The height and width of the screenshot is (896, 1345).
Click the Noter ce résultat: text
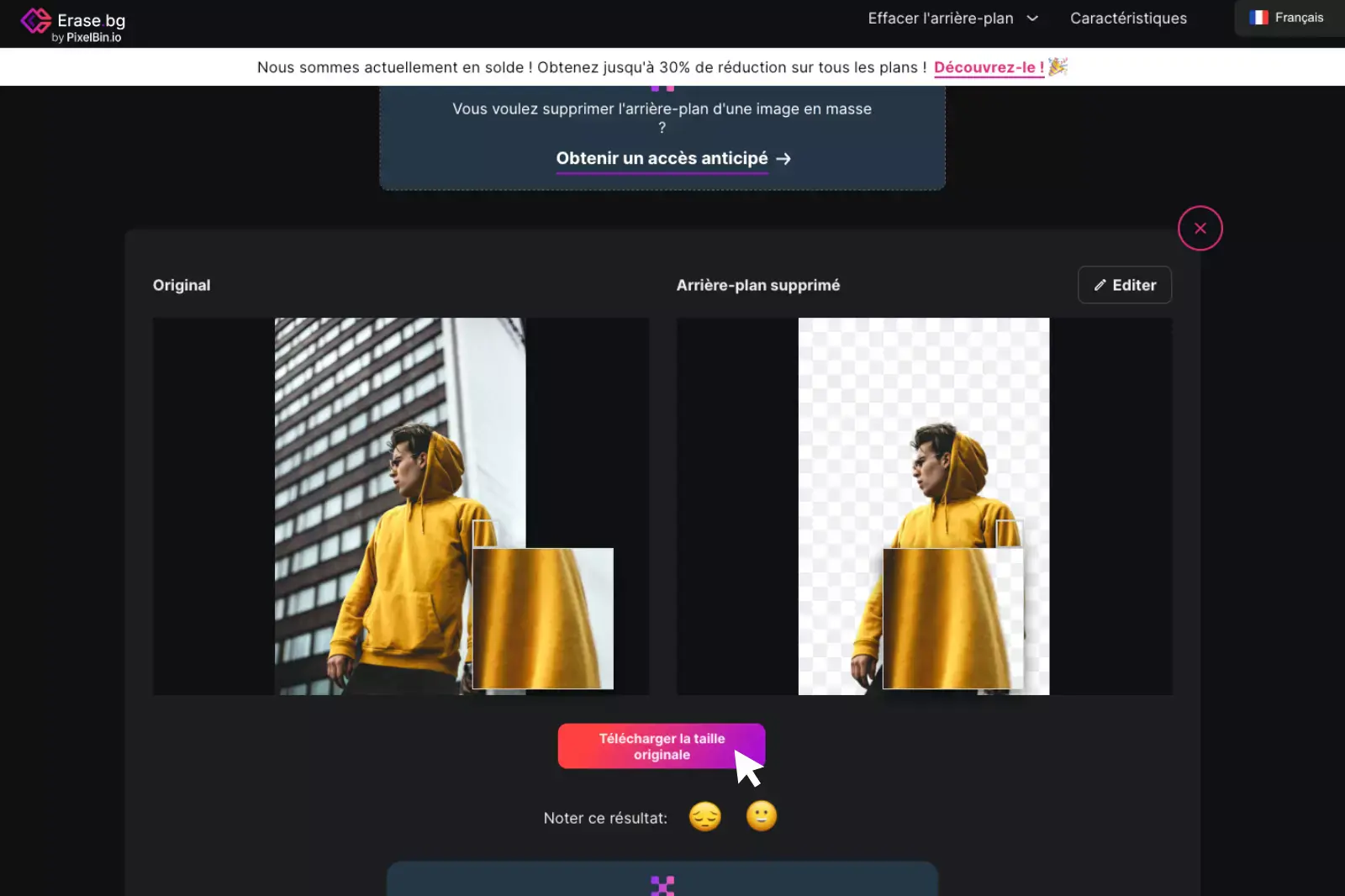coord(605,818)
